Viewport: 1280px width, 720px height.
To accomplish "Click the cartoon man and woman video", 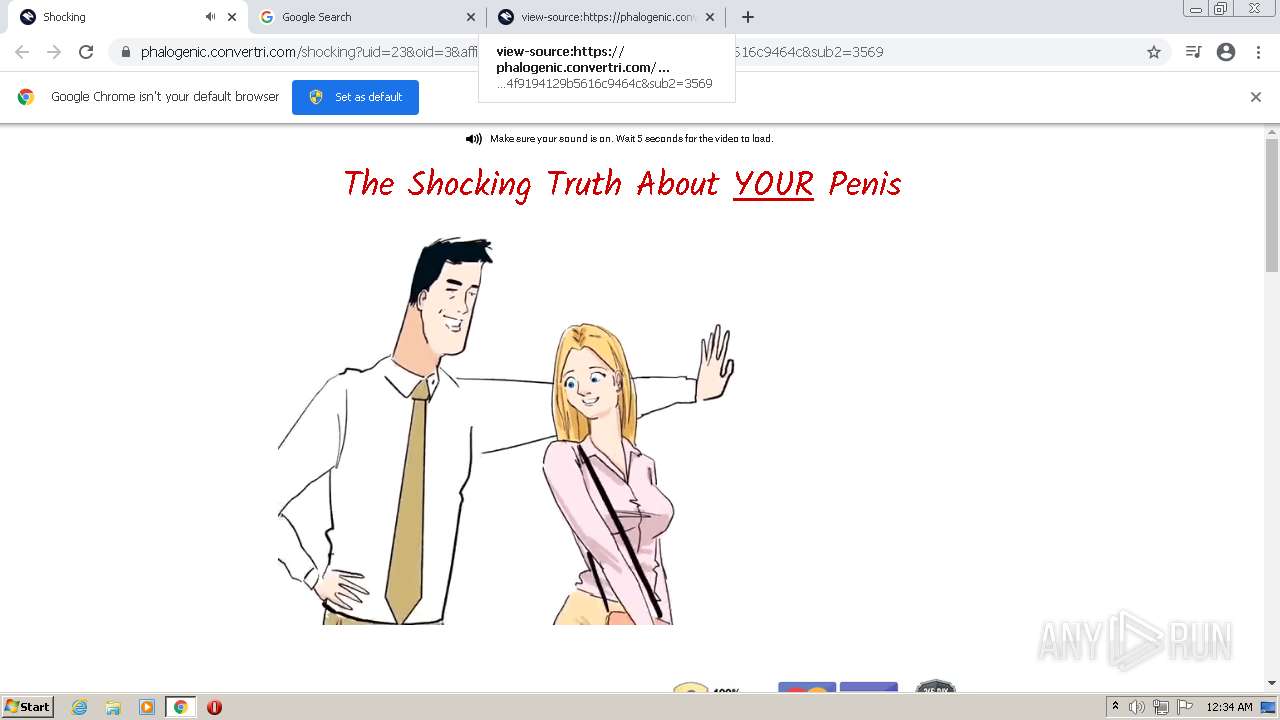I will [x=506, y=430].
